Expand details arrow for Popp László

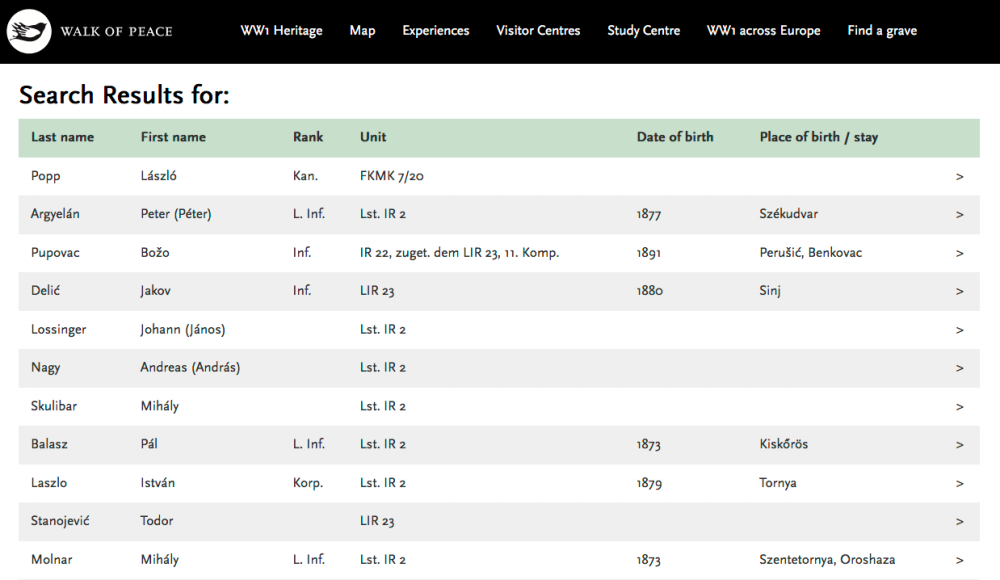click(x=959, y=176)
